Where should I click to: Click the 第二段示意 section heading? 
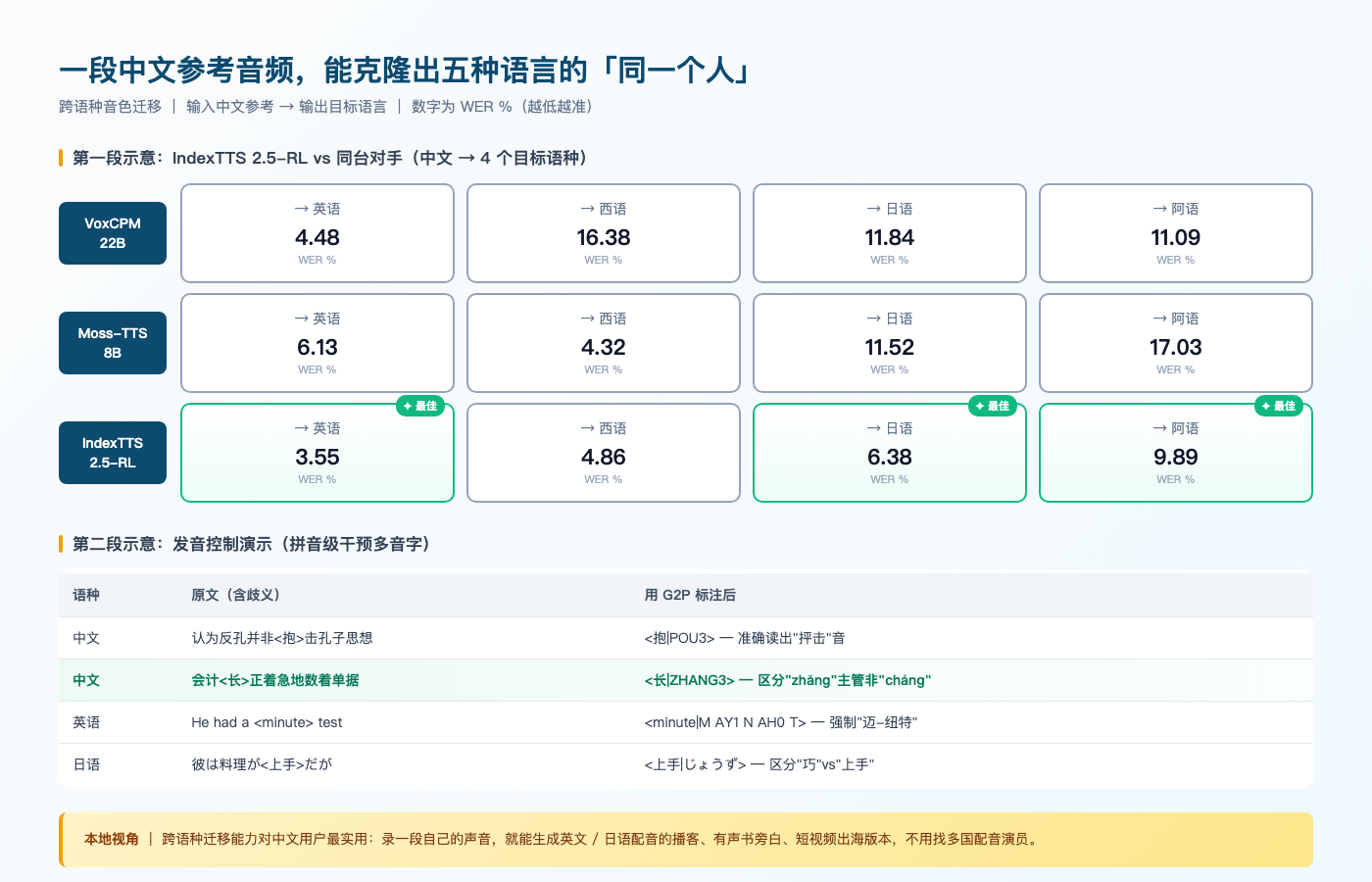(252, 544)
